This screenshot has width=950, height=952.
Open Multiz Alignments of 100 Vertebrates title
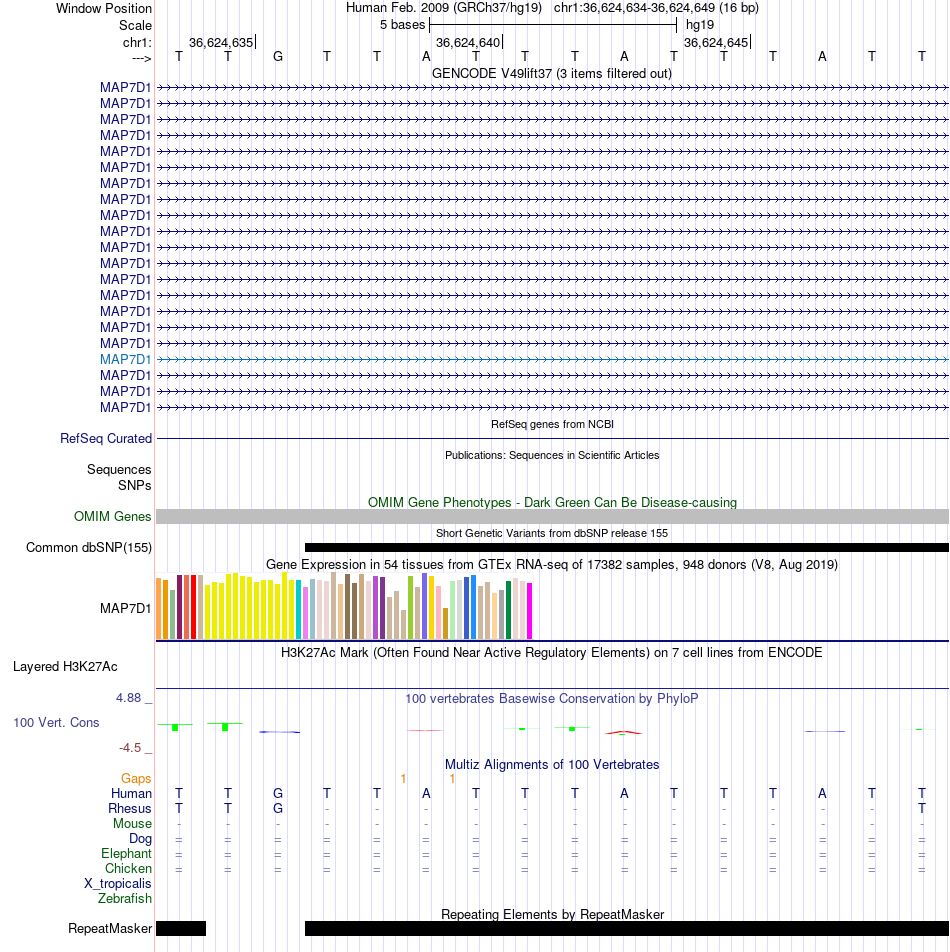tap(552, 764)
